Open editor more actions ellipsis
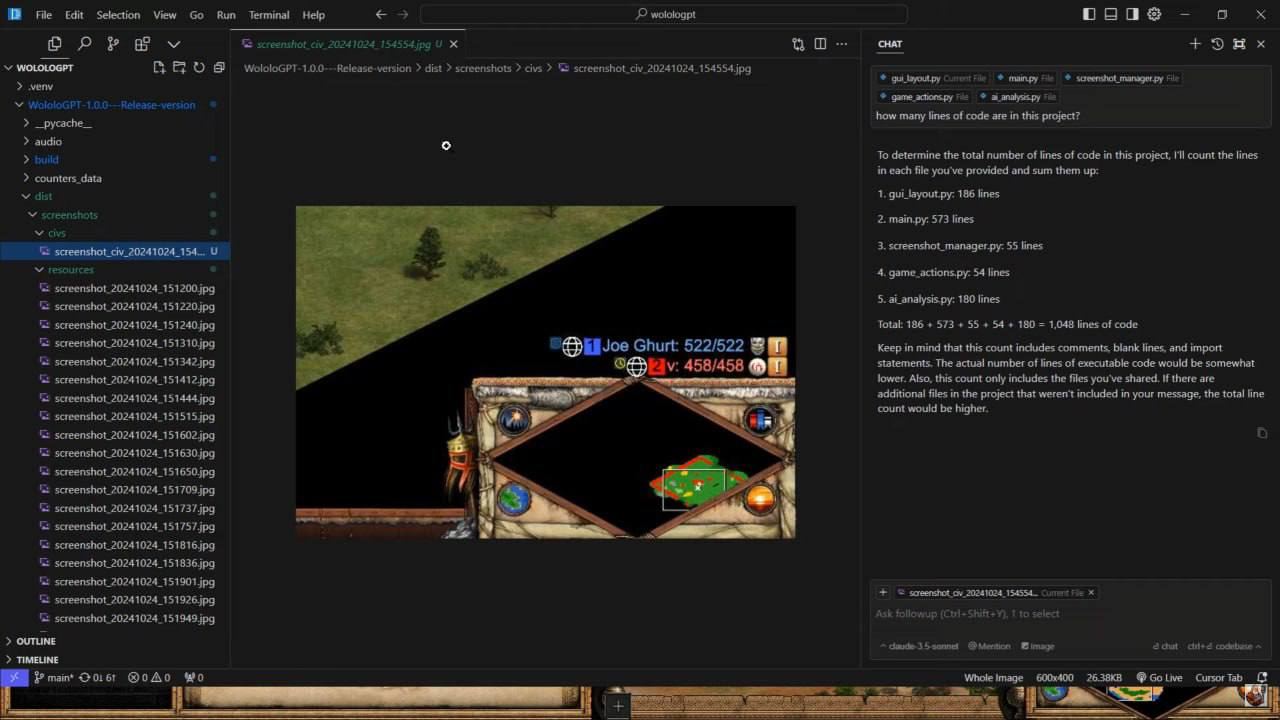 pyautogui.click(x=842, y=44)
